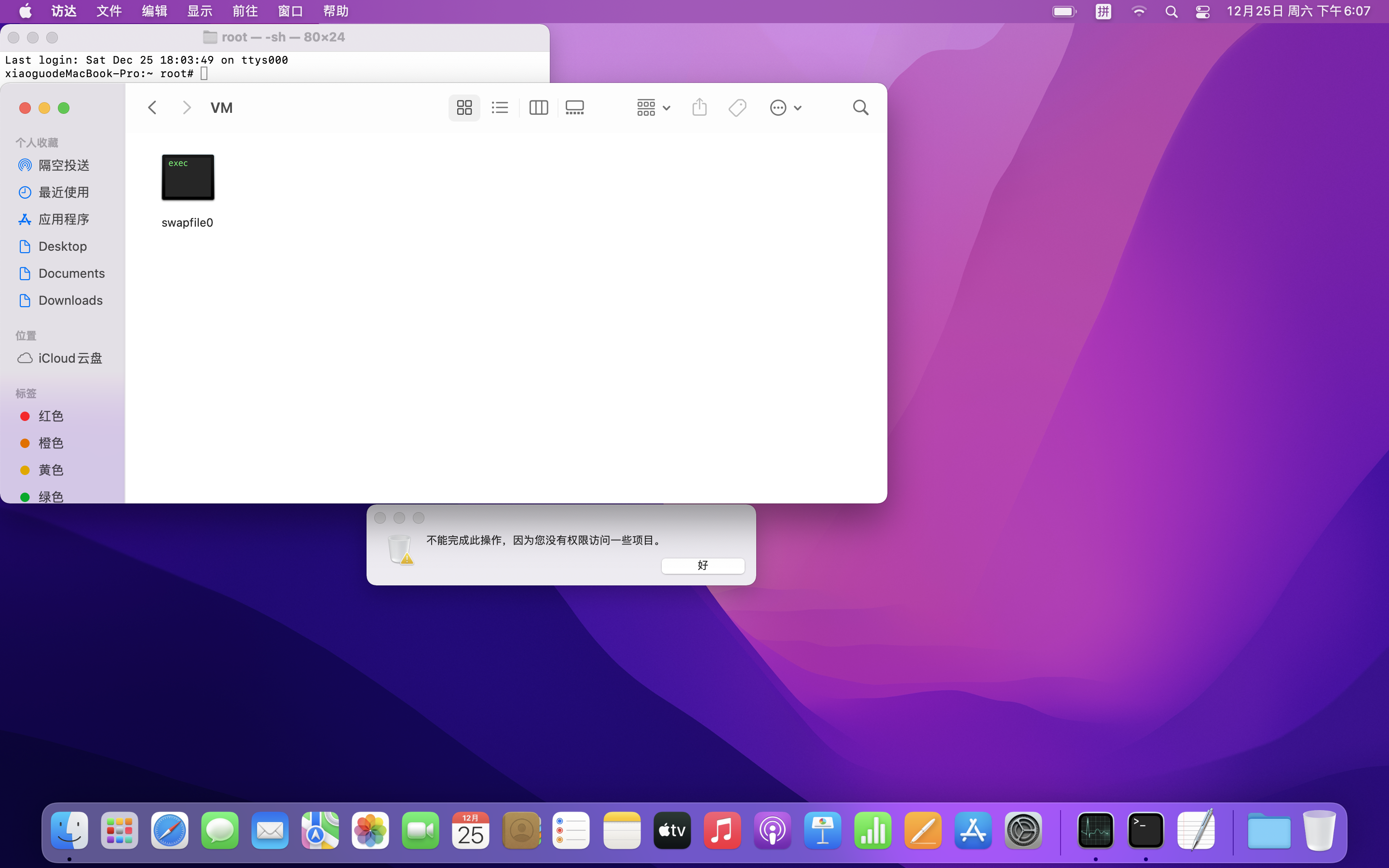This screenshot has width=1389, height=868.
Task: Open the 前往 menu
Action: (x=245, y=11)
